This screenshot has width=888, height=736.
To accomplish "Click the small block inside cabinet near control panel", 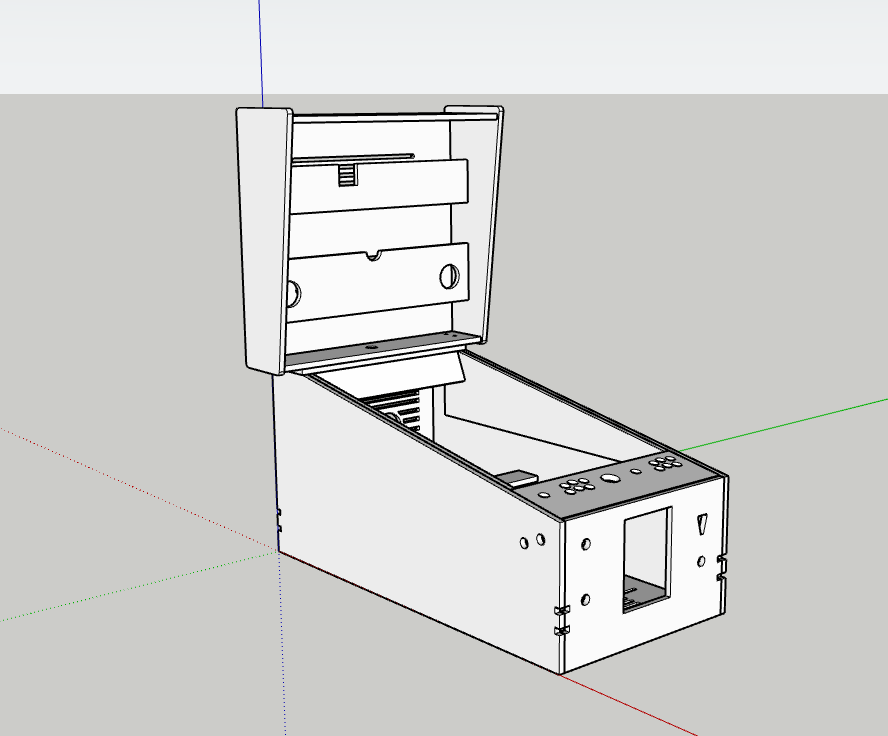I will tap(517, 478).
